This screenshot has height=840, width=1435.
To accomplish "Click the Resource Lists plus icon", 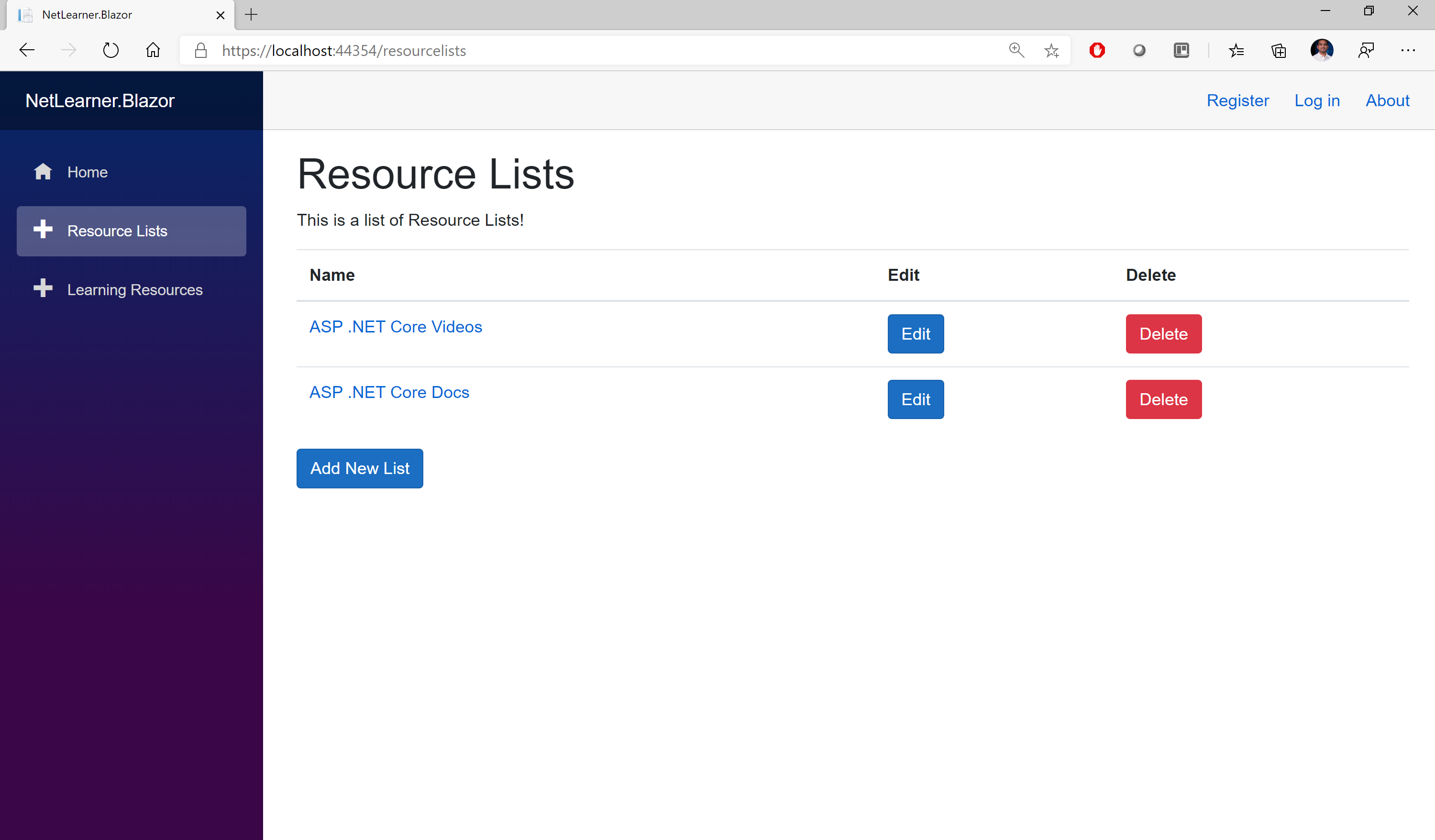I will [42, 230].
